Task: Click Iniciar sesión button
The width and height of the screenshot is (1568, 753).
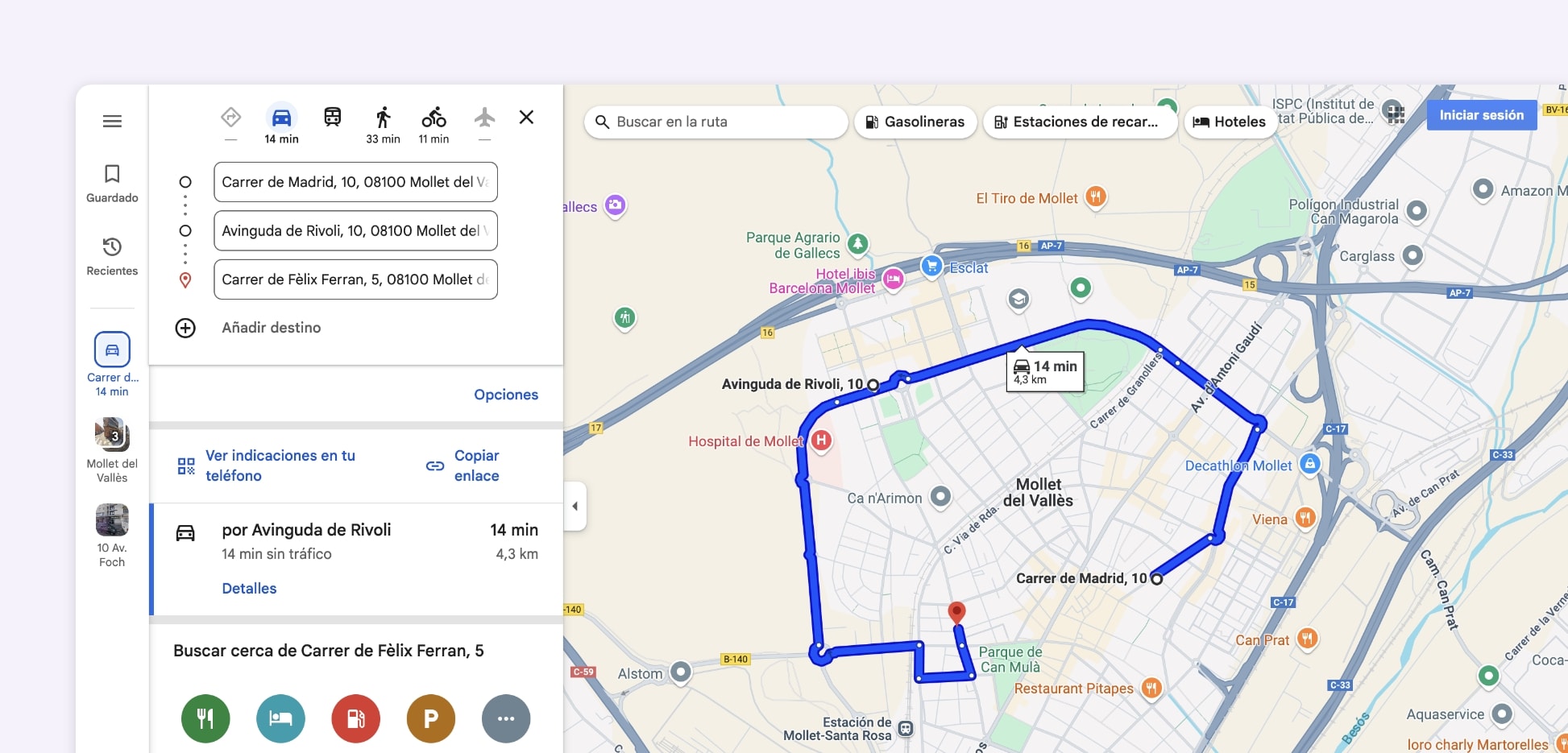Action: (x=1481, y=115)
